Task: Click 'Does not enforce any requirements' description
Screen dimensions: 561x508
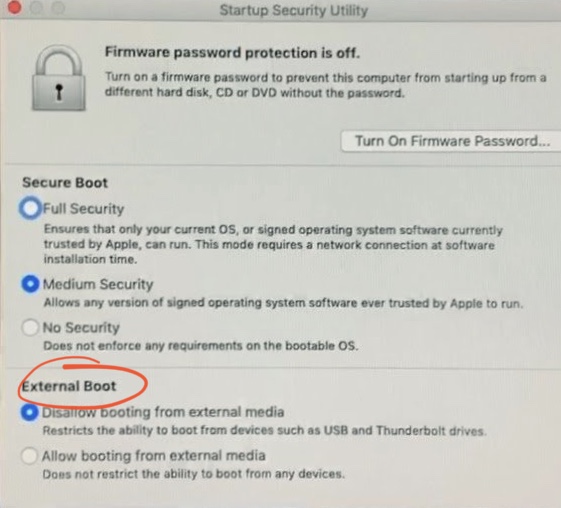Action: pyautogui.click(x=201, y=346)
